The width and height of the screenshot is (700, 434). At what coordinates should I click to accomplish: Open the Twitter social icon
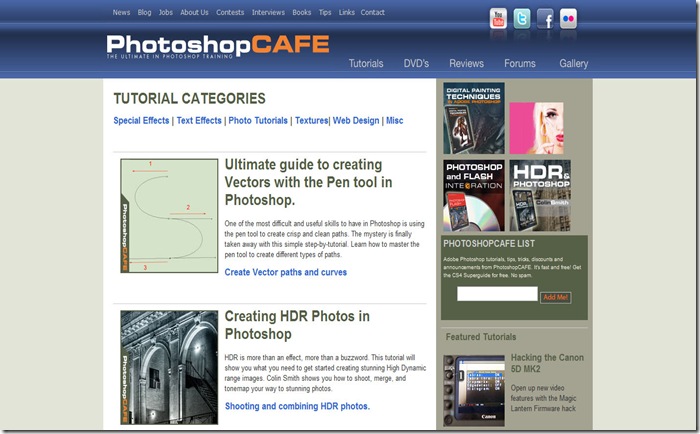(522, 18)
